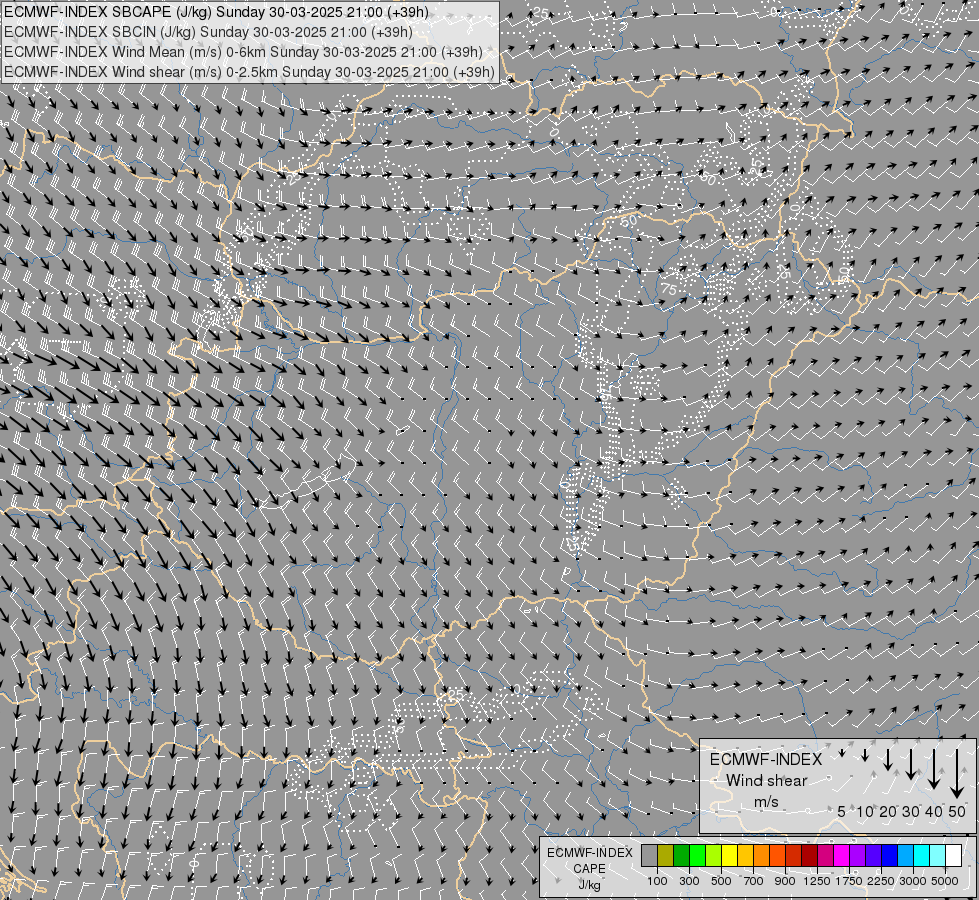Click the 40 m/s wind shear legend arrow
This screenshot has height=900, width=979.
click(934, 769)
